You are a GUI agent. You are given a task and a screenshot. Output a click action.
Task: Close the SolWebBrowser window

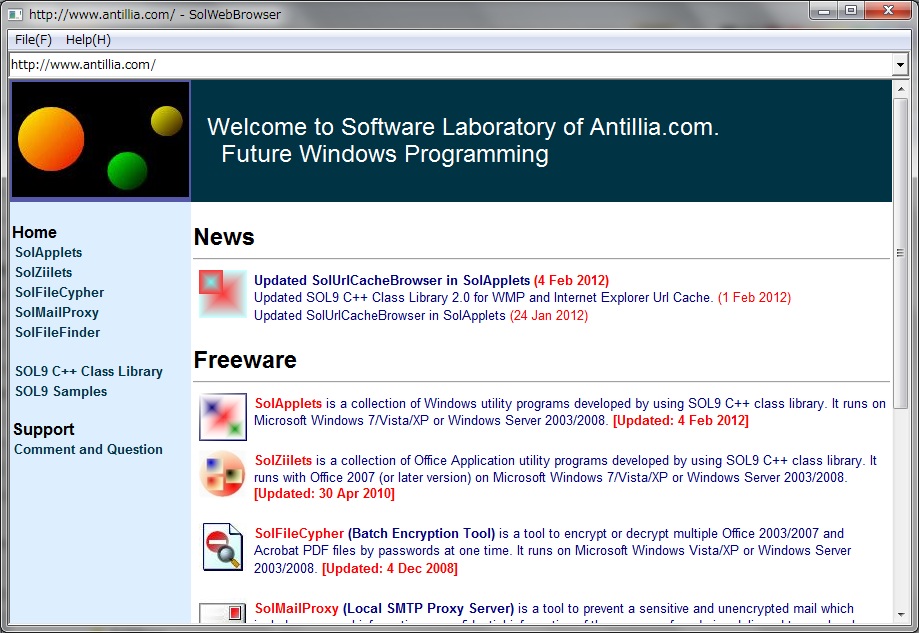pyautogui.click(x=888, y=11)
